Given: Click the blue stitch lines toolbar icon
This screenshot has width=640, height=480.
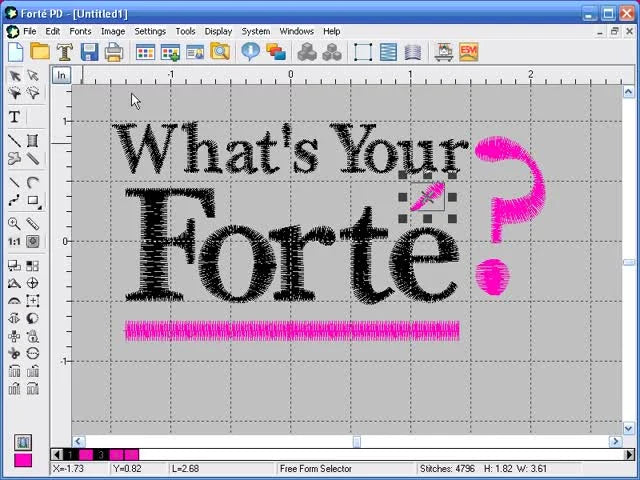Looking at the screenshot, I should click(x=388, y=52).
